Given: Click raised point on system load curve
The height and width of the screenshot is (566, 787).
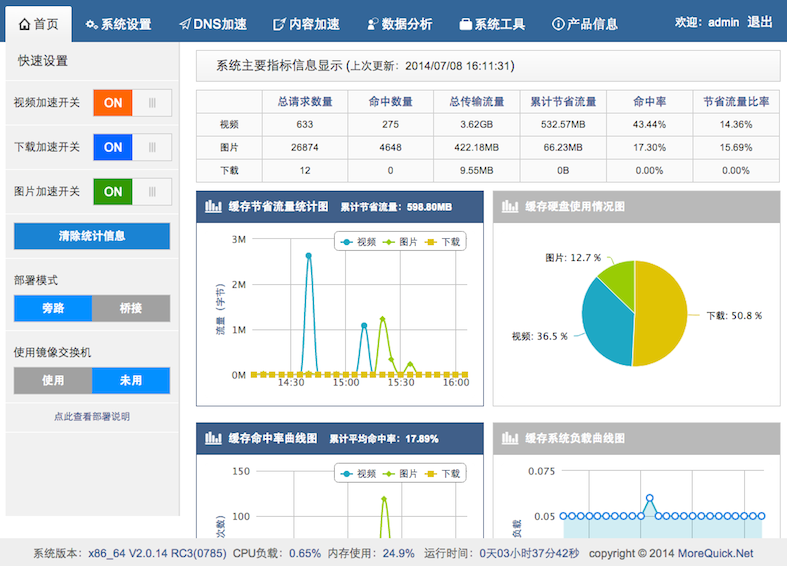Looking at the screenshot, I should coord(649,498).
